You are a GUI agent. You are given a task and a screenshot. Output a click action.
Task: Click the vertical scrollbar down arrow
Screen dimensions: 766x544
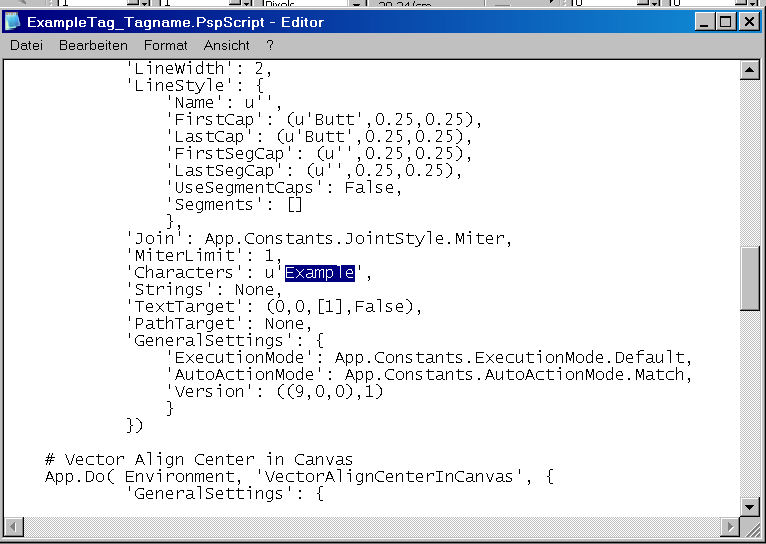click(x=749, y=506)
